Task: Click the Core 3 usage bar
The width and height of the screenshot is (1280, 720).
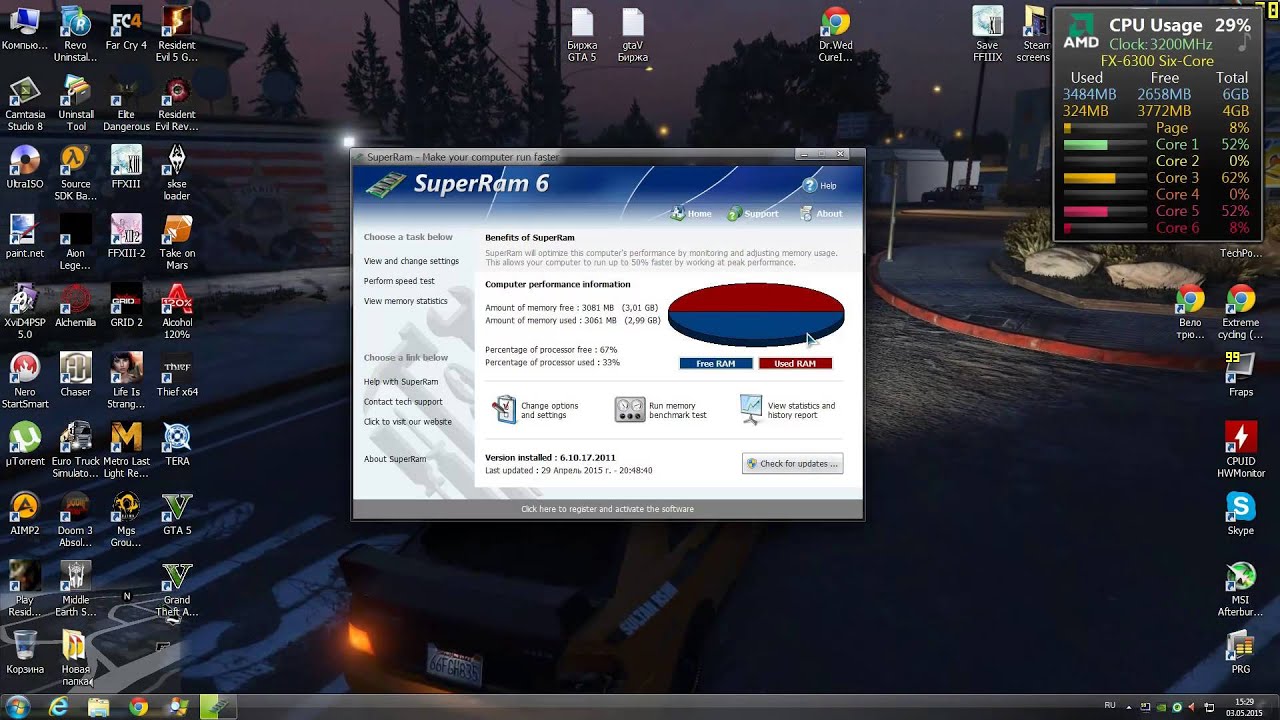Action: click(x=1104, y=178)
